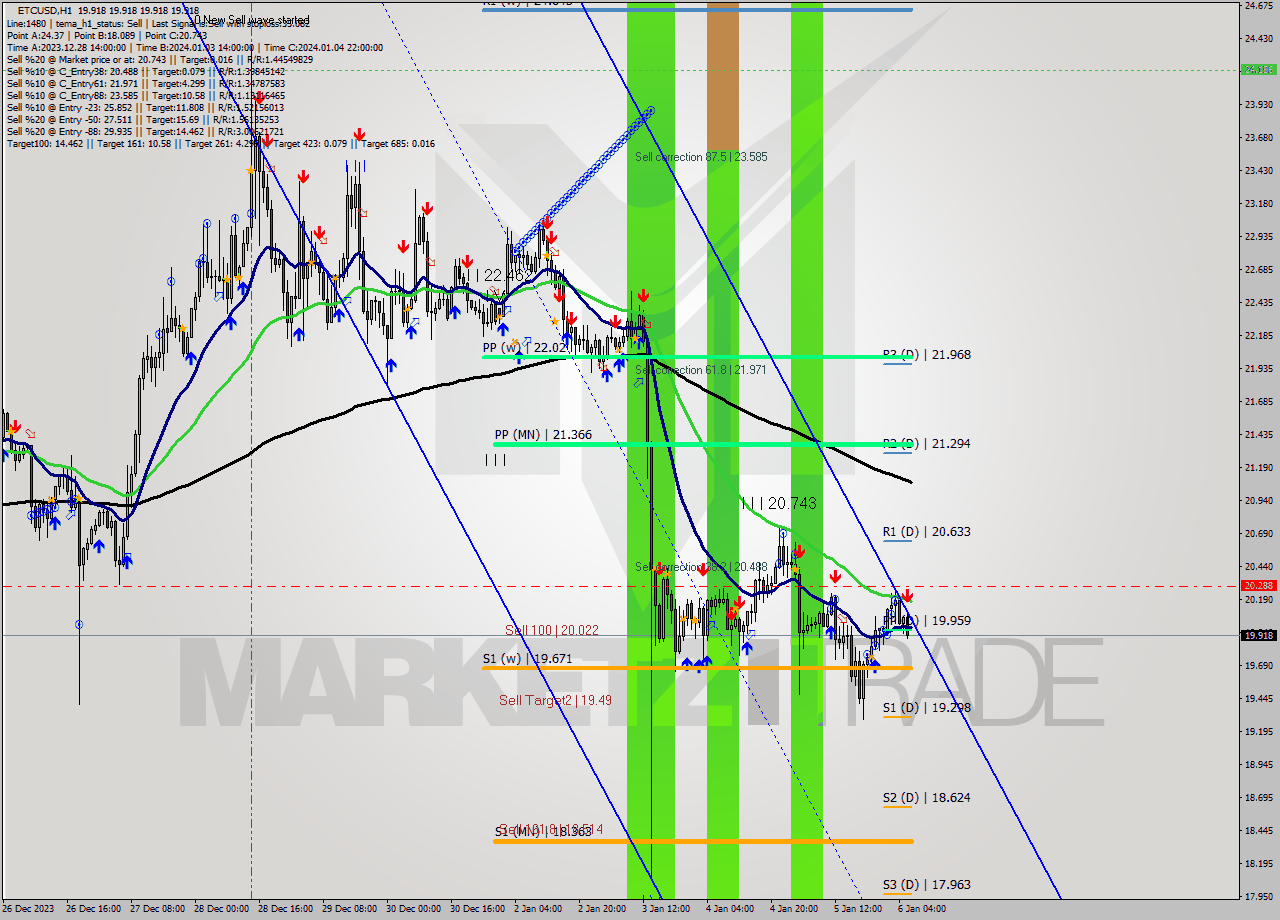This screenshot has width=1280, height=920.
Task: Click 'Sell correction 61.8 | 21.971' label
Action: click(701, 370)
